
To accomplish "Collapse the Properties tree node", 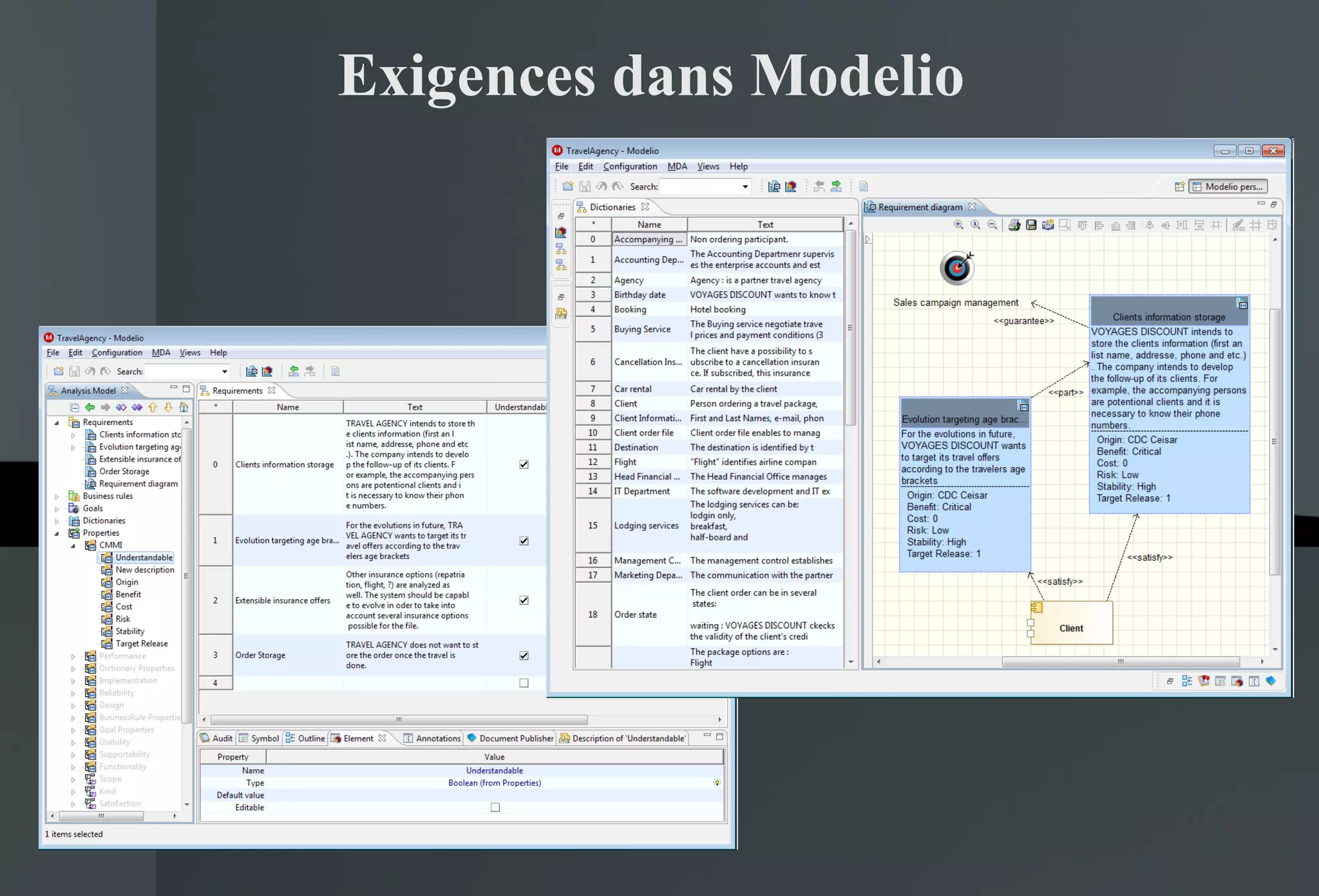I will (x=57, y=533).
